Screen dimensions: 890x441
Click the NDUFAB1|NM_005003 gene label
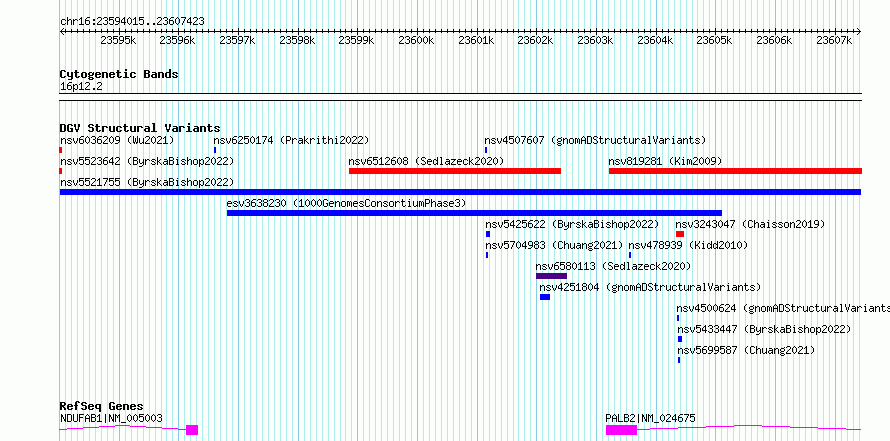coord(111,418)
